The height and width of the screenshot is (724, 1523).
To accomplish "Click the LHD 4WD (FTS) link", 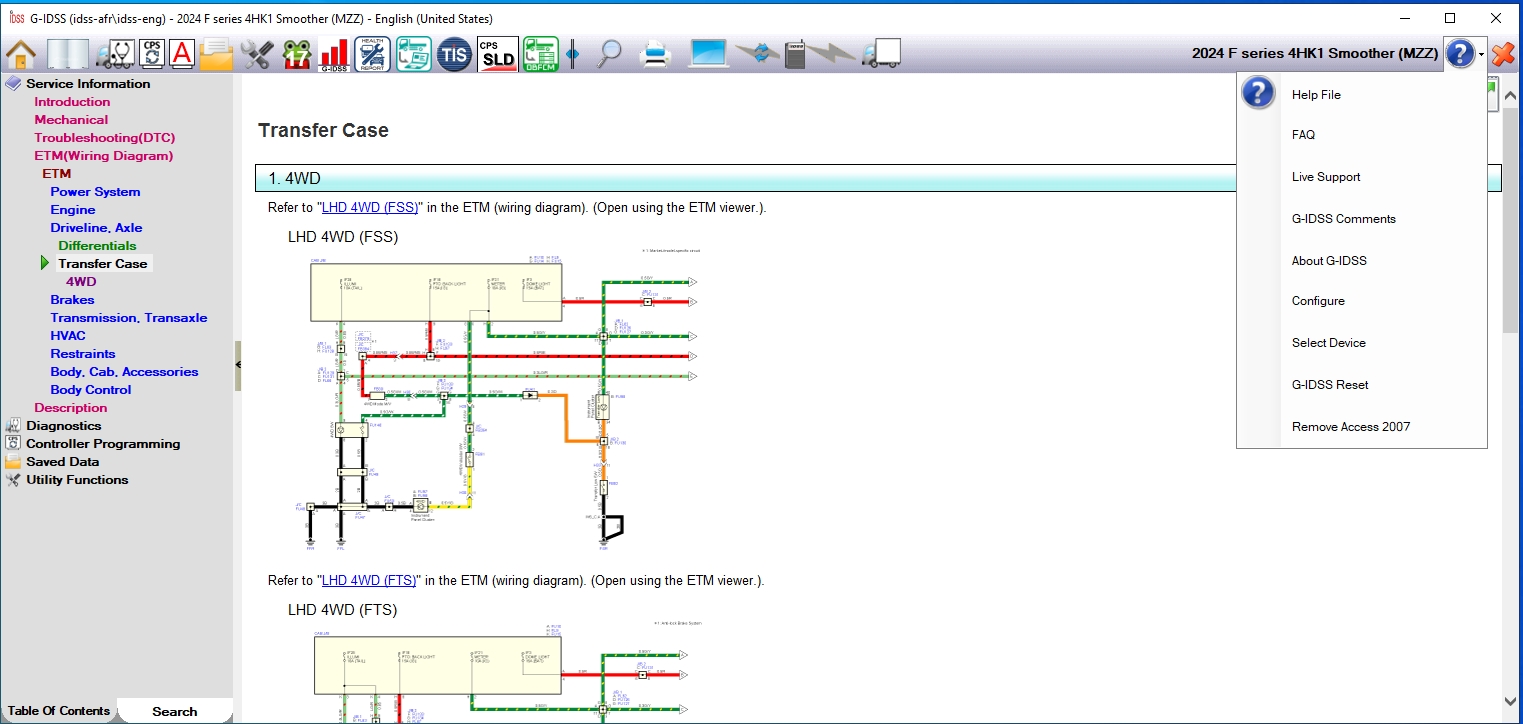I will (x=369, y=580).
